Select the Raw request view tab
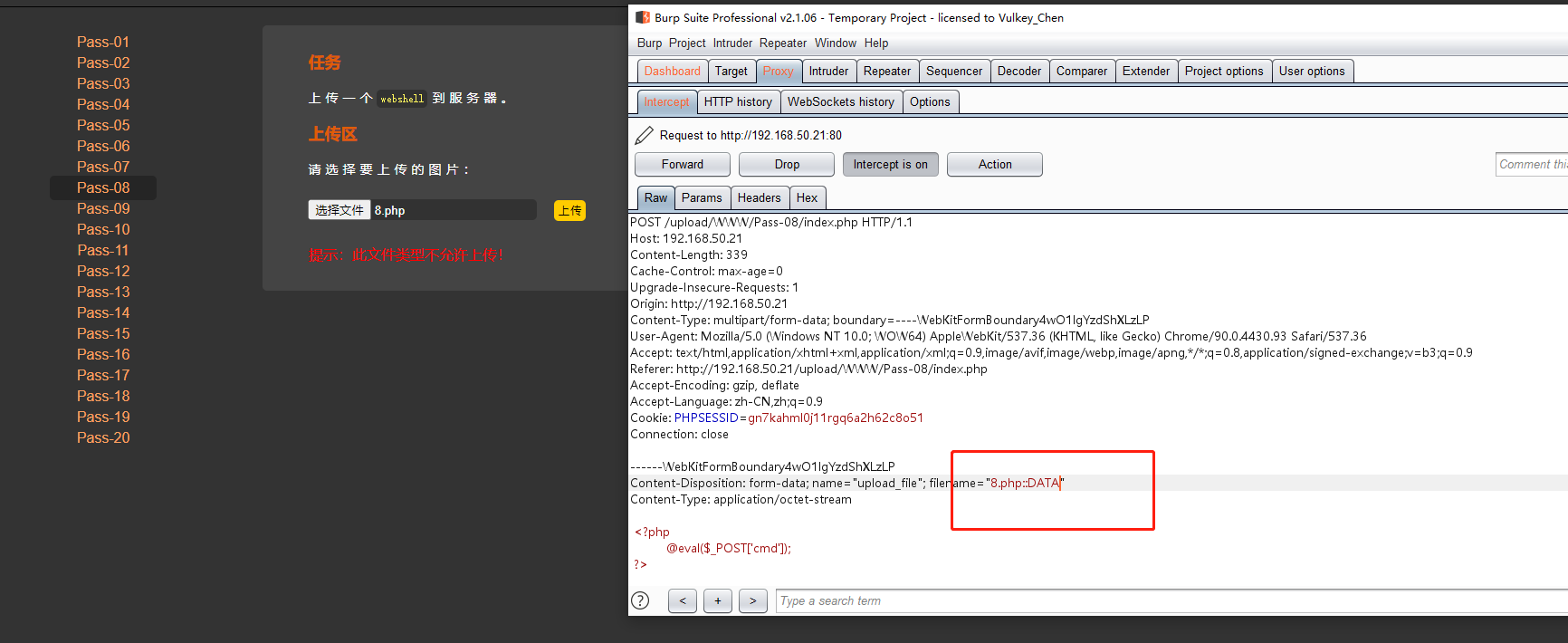This screenshot has width=1568, height=643. [655, 197]
